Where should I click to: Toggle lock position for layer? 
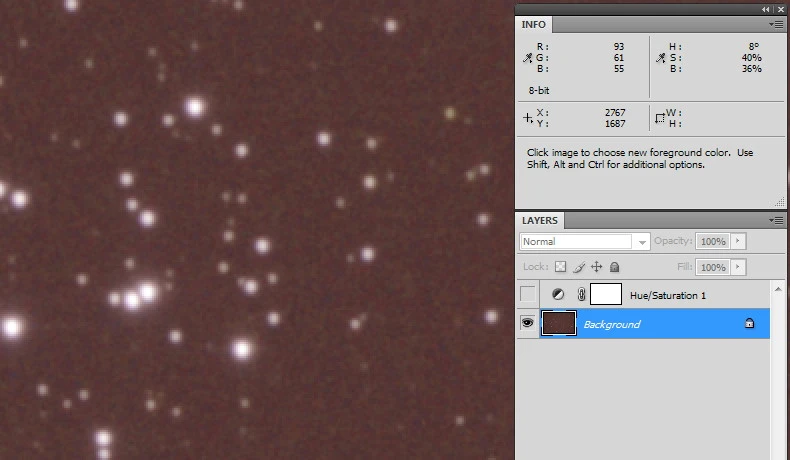(597, 267)
